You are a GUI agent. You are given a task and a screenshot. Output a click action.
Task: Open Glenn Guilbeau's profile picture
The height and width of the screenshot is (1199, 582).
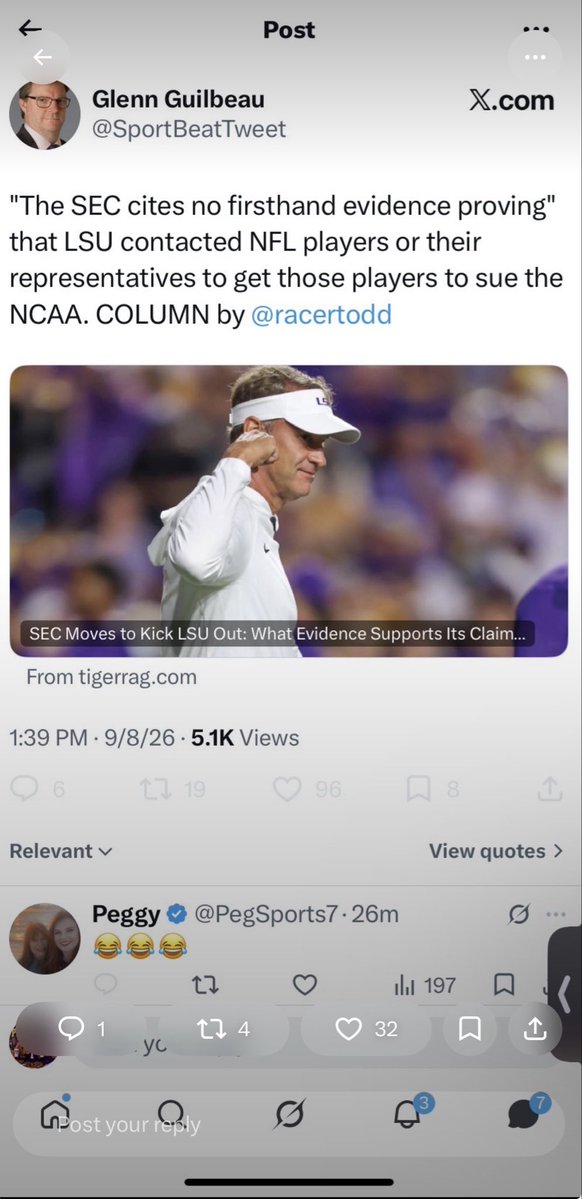click(44, 115)
